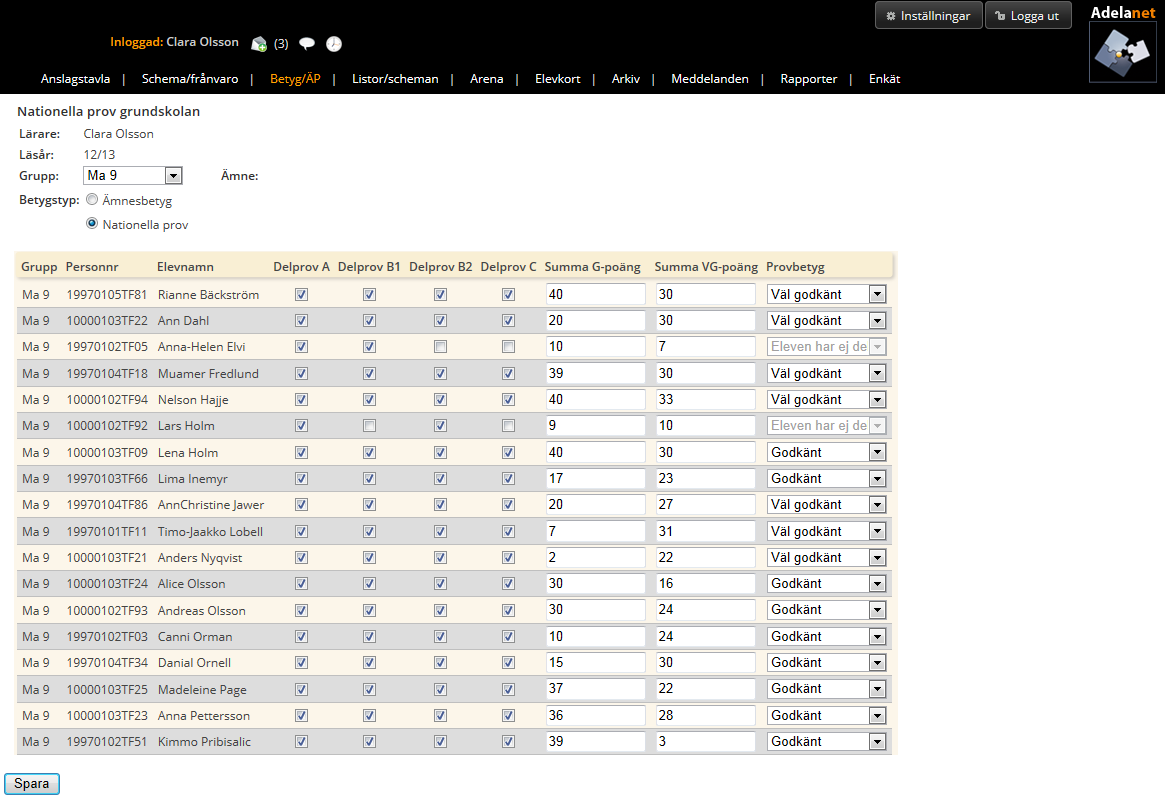Toggle Delprov C for Nelson Hajje
Image resolution: width=1165 pixels, height=807 pixels.
[508, 399]
